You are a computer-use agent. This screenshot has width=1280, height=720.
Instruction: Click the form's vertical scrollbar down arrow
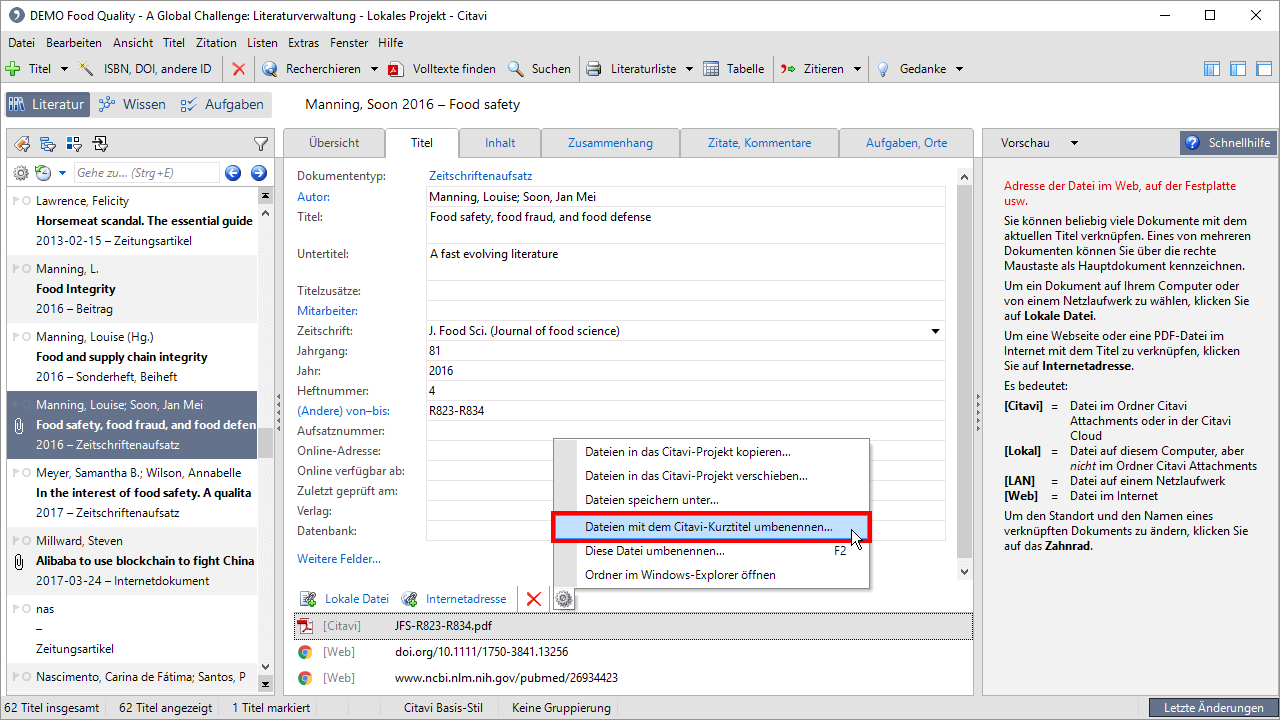[964, 572]
